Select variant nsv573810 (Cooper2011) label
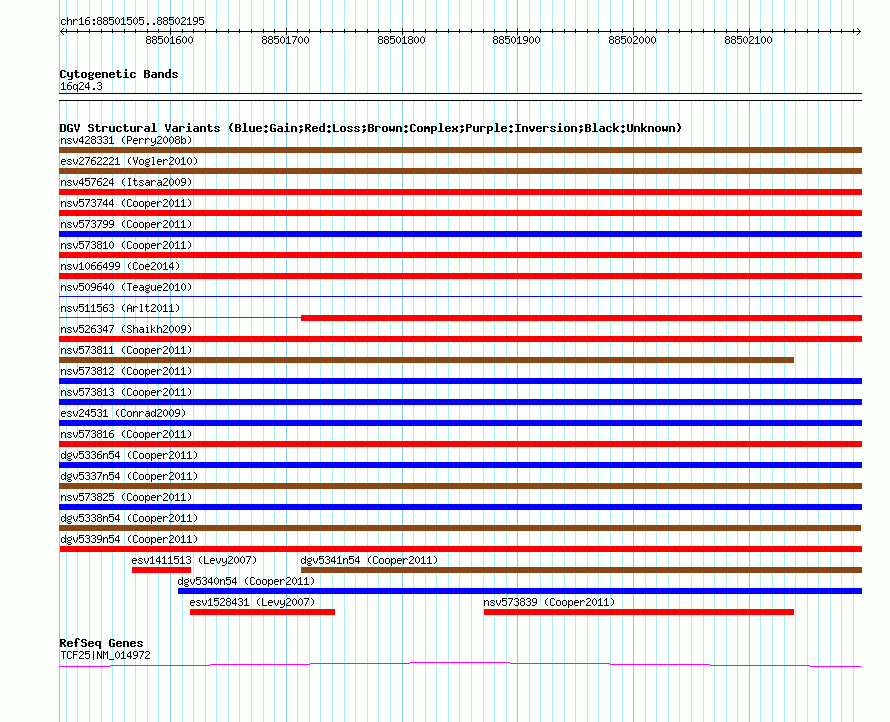The width and height of the screenshot is (890, 722). (x=126, y=245)
